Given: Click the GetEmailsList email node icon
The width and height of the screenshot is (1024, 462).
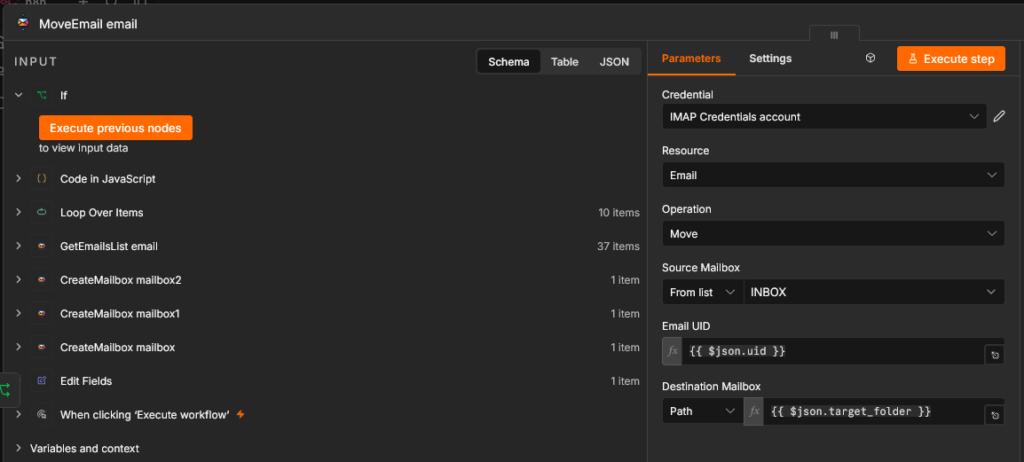Looking at the screenshot, I should (x=42, y=246).
